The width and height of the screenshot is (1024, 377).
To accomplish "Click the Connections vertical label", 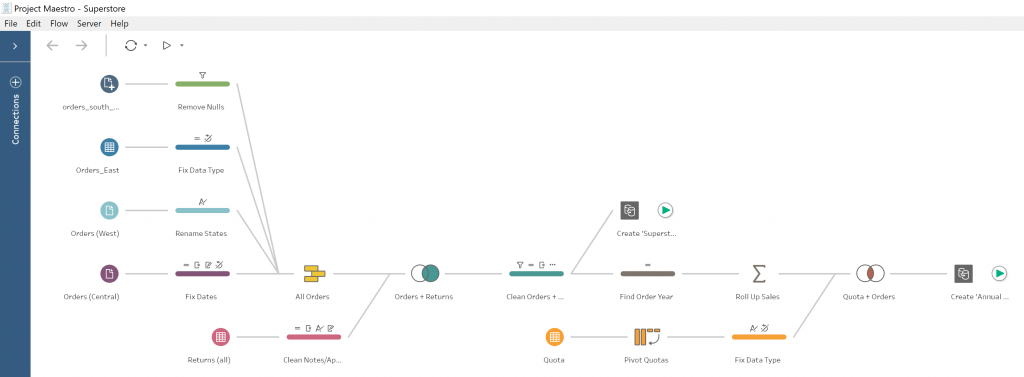I will click(x=16, y=119).
